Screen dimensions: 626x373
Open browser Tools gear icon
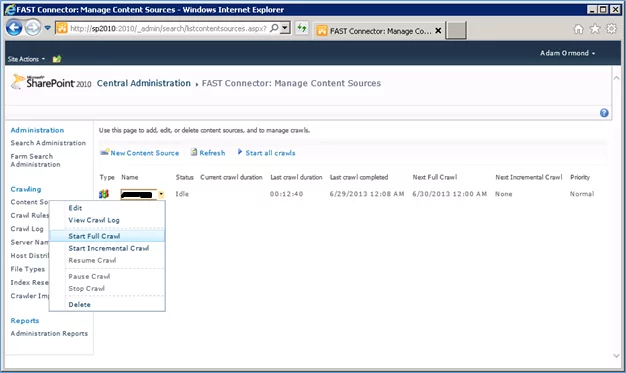(611, 29)
